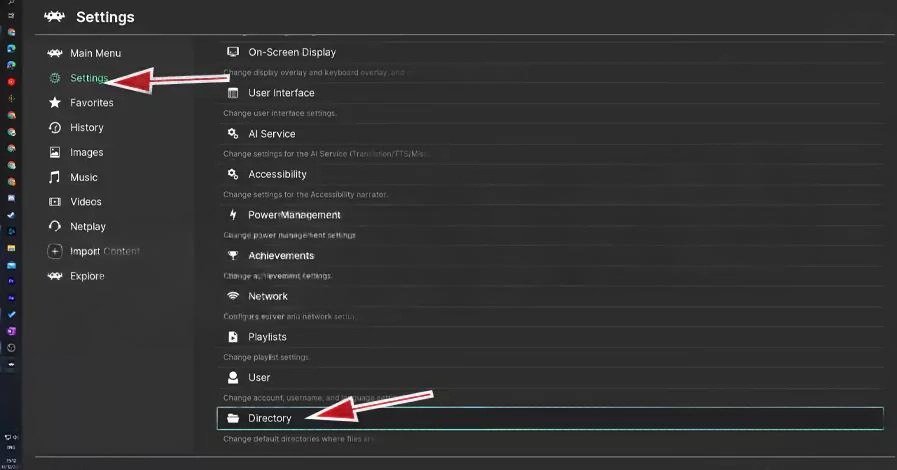Go to Main Menu in sidebar
This screenshot has height=470, width=897.
coord(94,53)
